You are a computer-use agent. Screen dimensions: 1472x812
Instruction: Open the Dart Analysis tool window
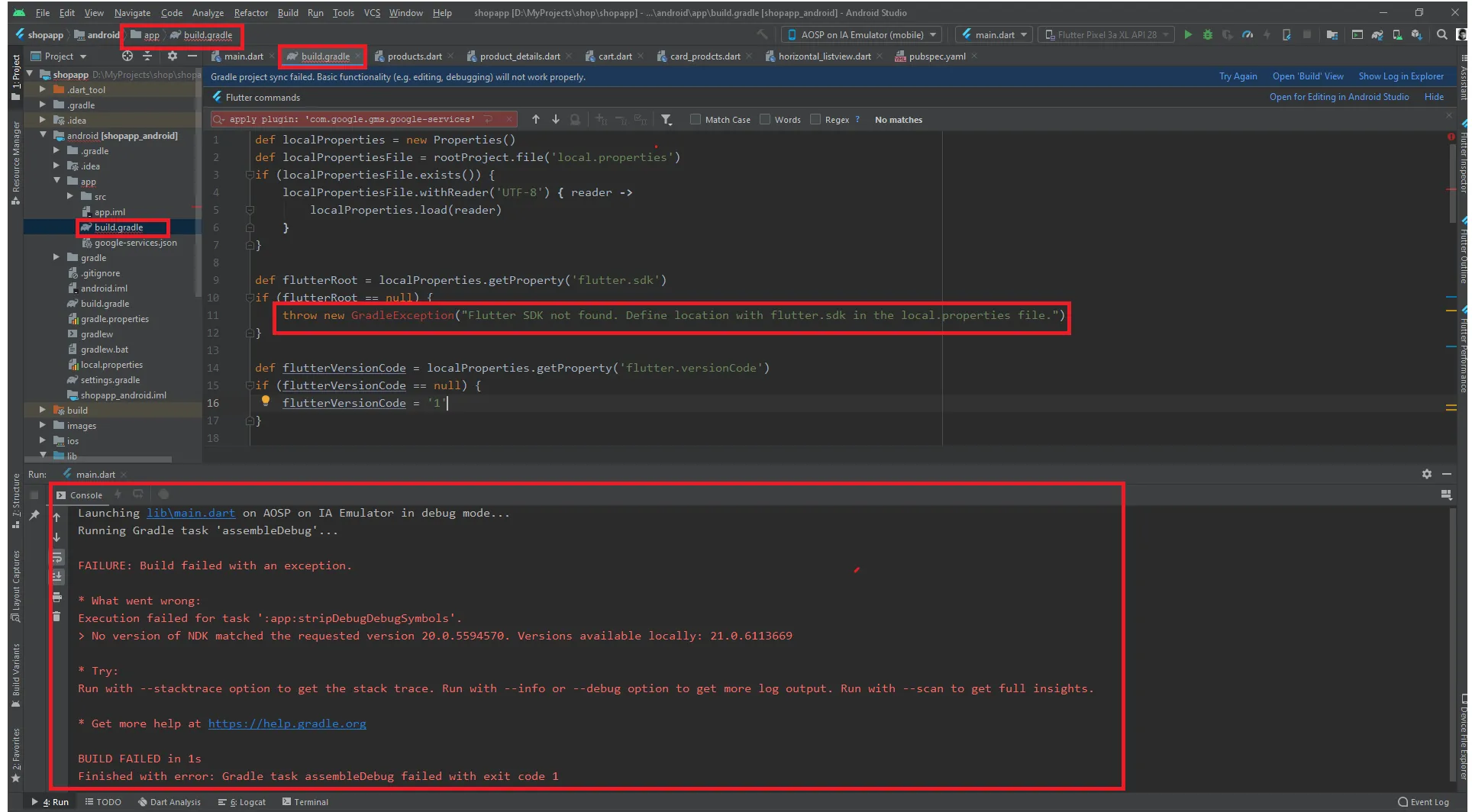[169, 802]
